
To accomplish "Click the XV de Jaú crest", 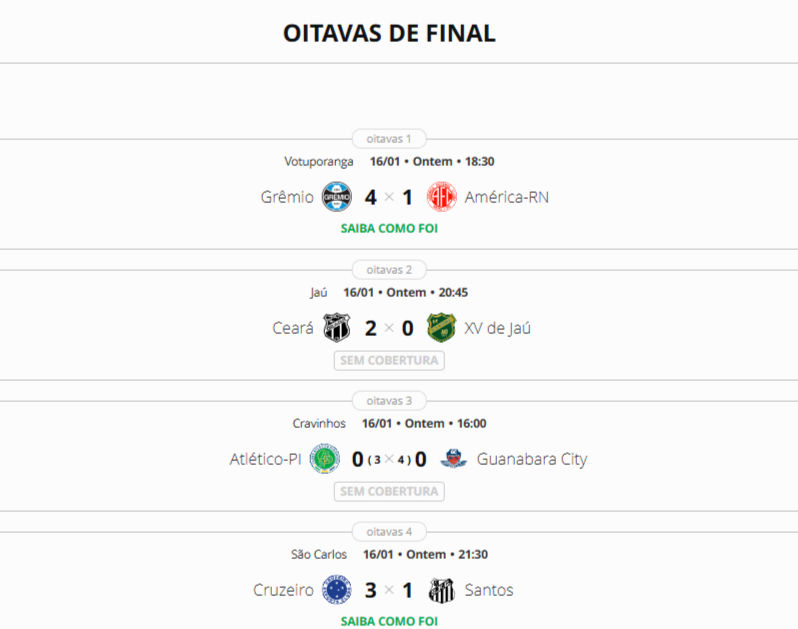I will (x=441, y=328).
